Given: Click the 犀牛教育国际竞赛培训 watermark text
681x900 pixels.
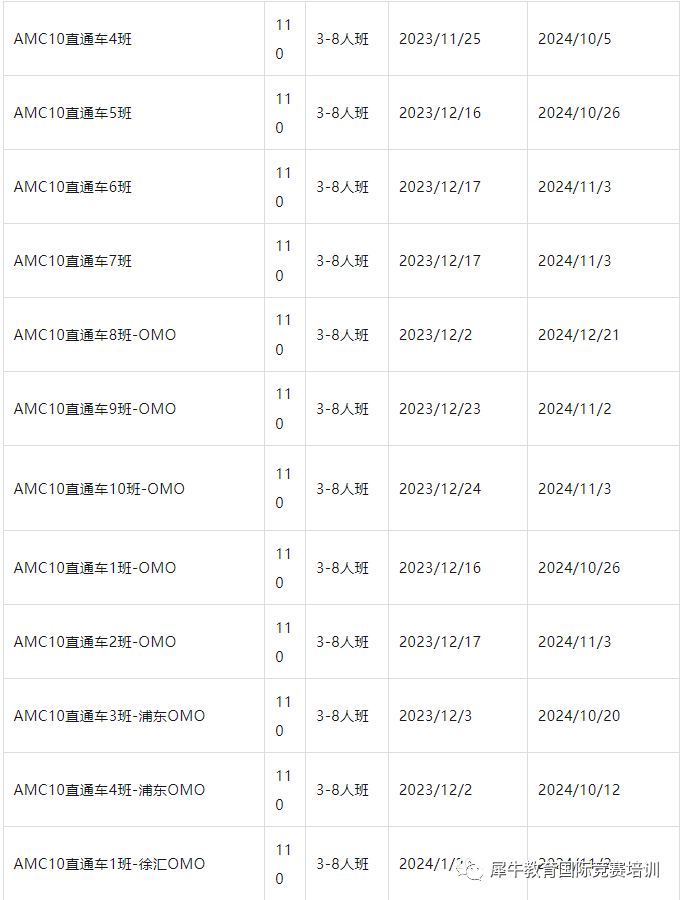Looking at the screenshot, I should pos(575,870).
